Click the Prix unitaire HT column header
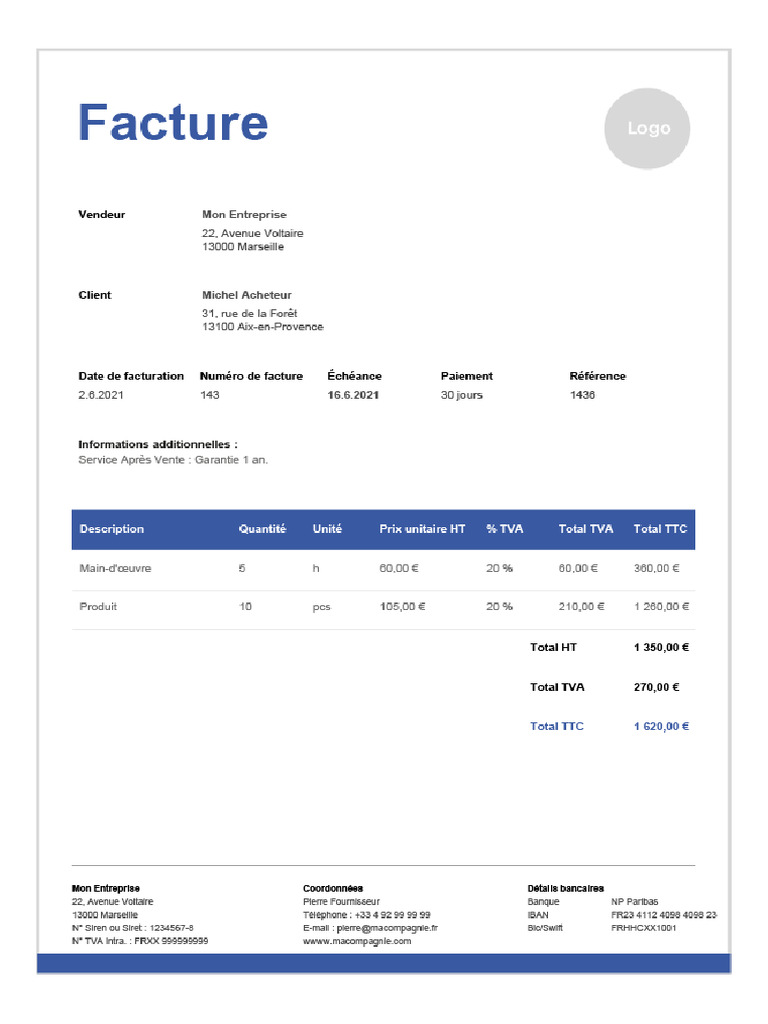768x1024 pixels. pyautogui.click(x=422, y=529)
